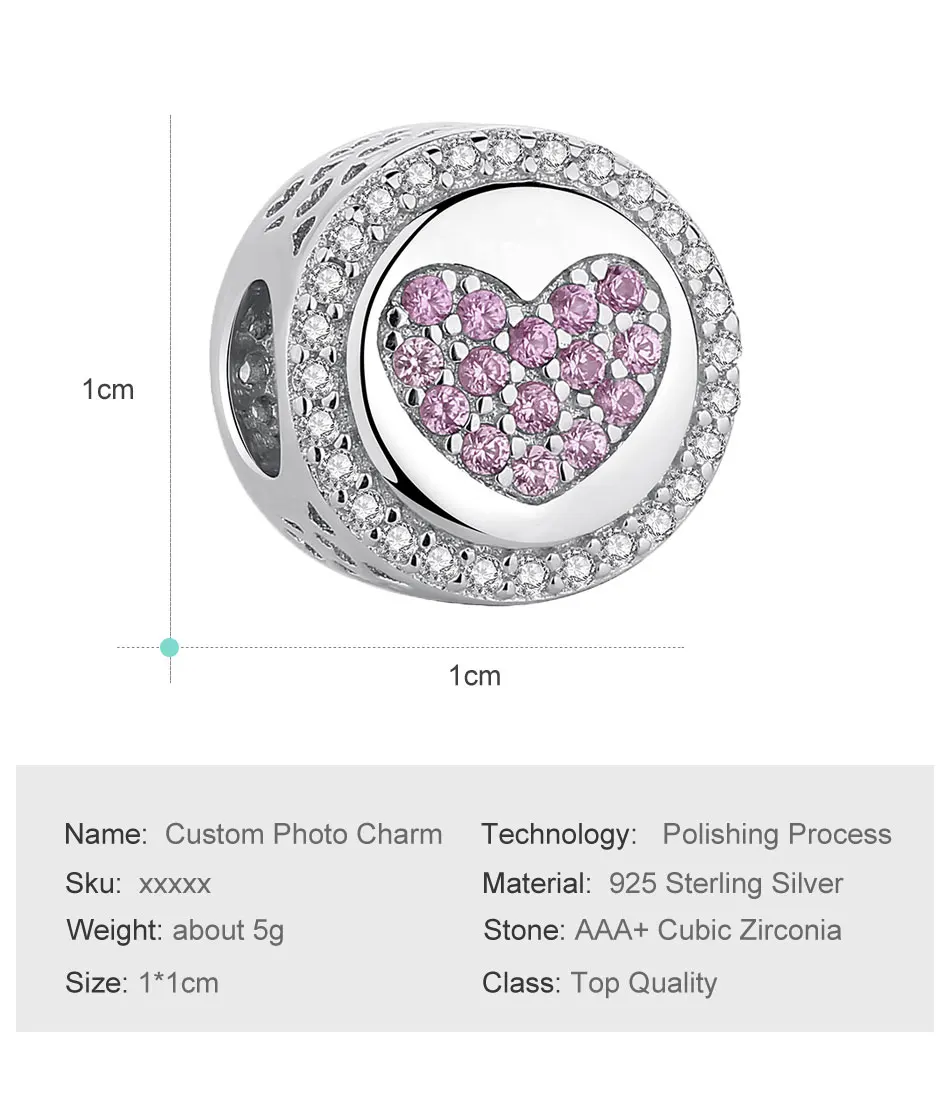Select the "Technology:" label
950x1109 pixels.
tap(559, 834)
